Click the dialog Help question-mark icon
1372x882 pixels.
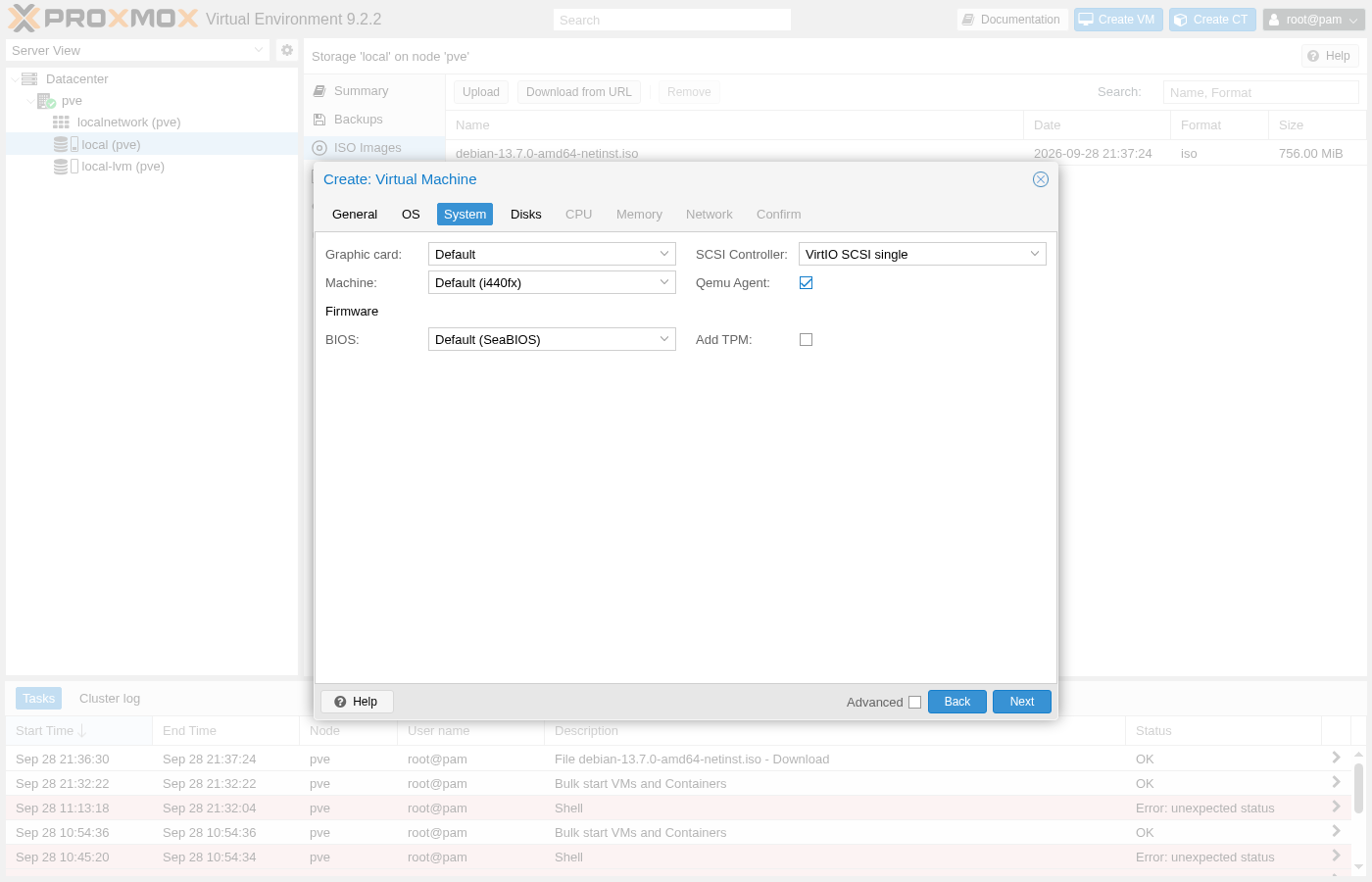(340, 702)
